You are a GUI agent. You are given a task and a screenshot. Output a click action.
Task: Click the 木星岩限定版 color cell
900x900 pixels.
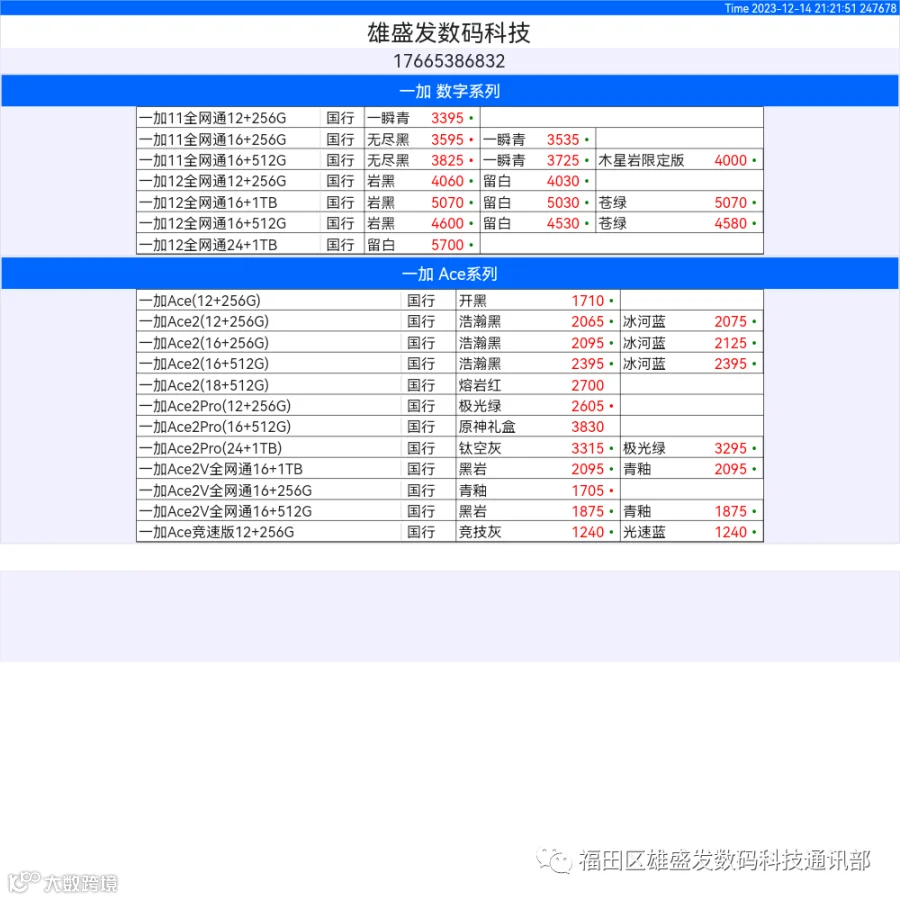[x=641, y=160]
